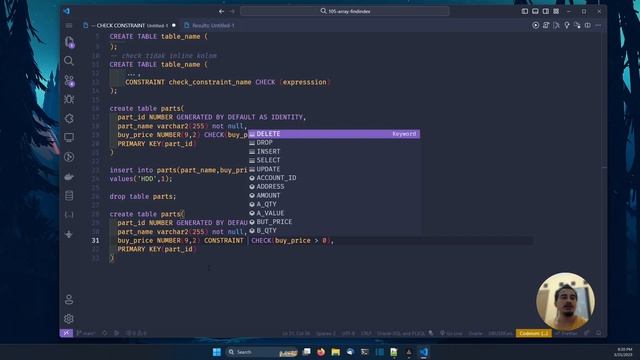Open Source Control view in activity bar

69,80
